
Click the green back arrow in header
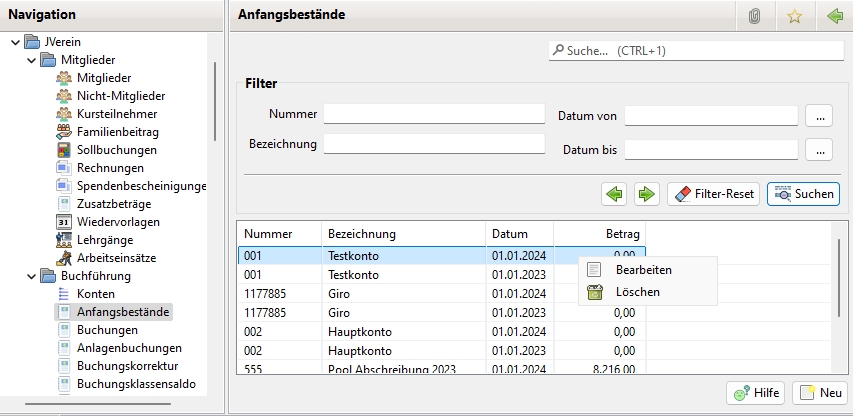(835, 16)
